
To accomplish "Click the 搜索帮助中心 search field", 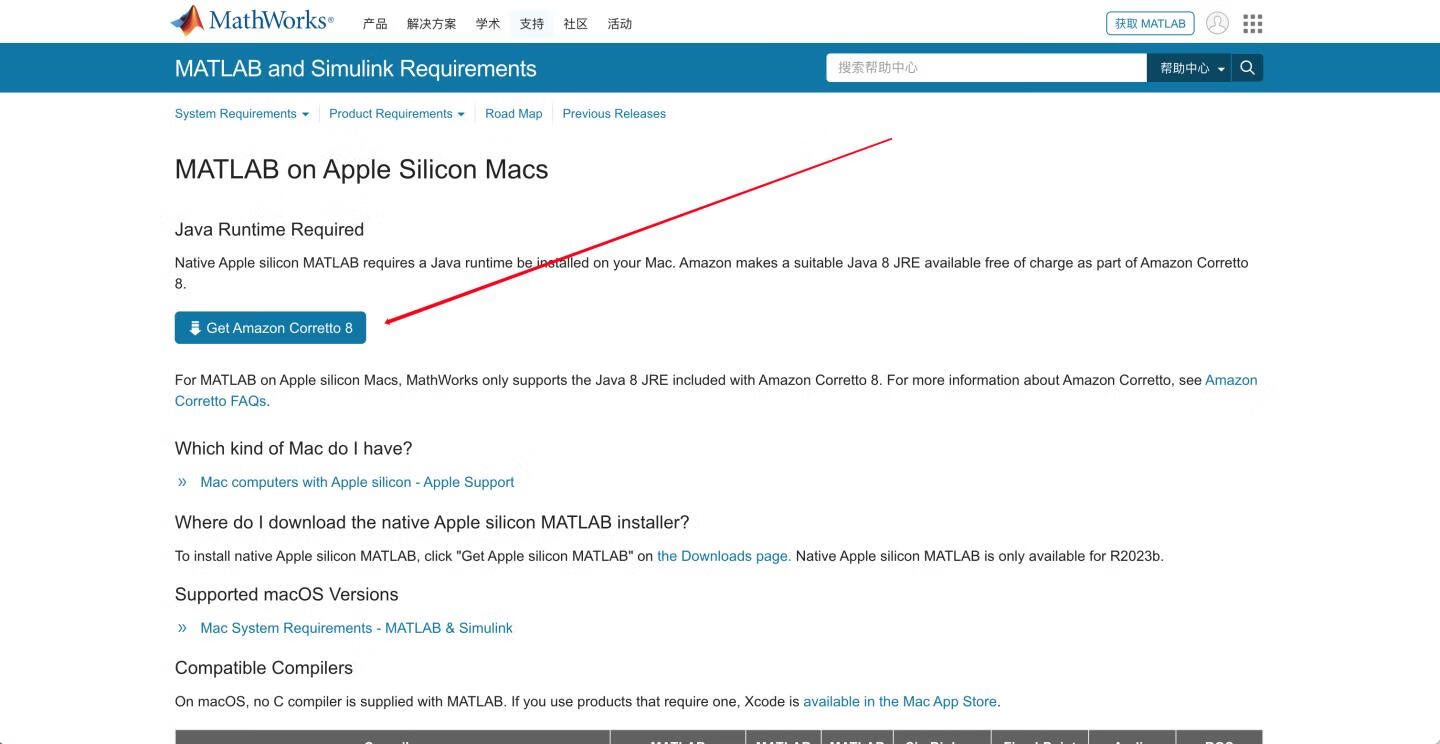I will tap(985, 68).
